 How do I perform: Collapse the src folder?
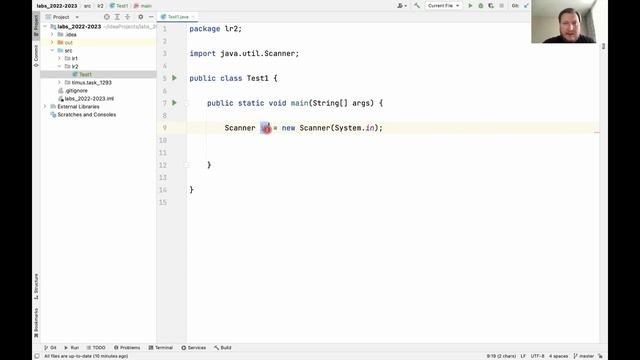(x=52, y=51)
